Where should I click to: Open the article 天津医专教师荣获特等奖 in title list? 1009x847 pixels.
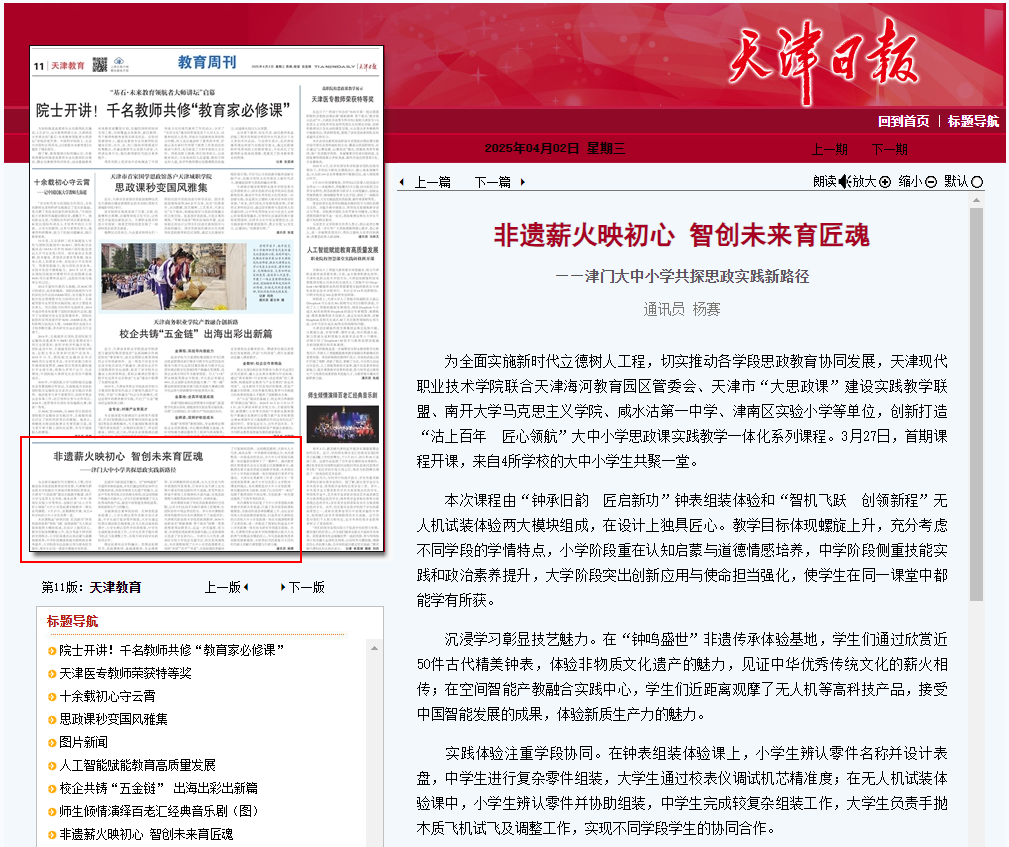point(125,673)
